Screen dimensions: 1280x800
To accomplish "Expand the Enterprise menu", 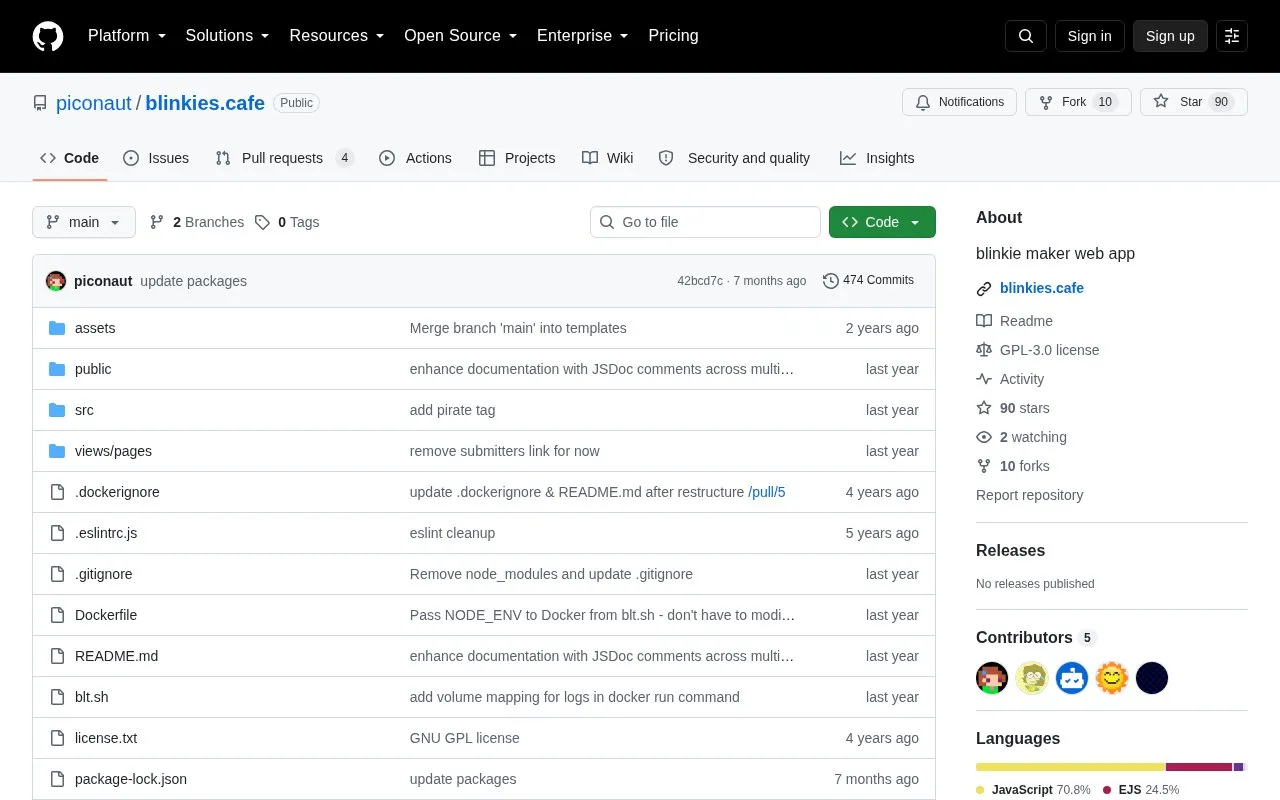I will tap(583, 36).
